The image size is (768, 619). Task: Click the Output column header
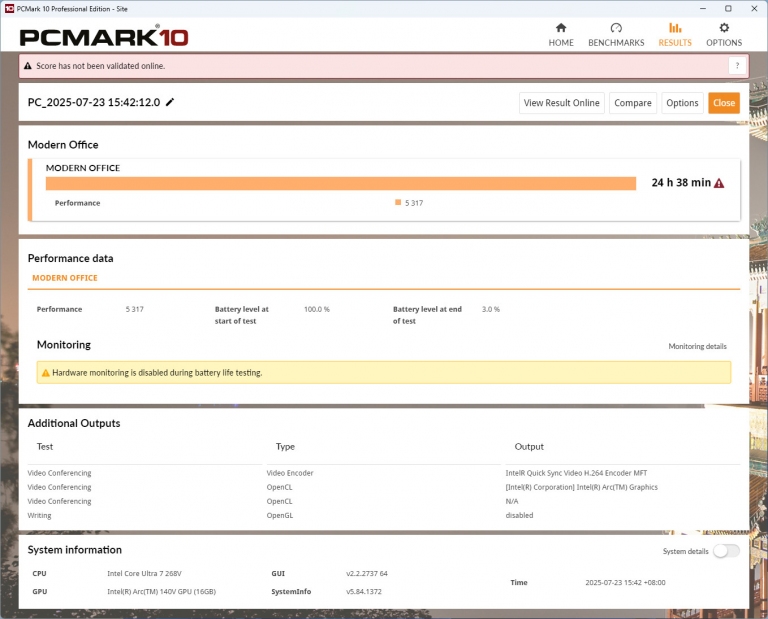[x=529, y=447]
